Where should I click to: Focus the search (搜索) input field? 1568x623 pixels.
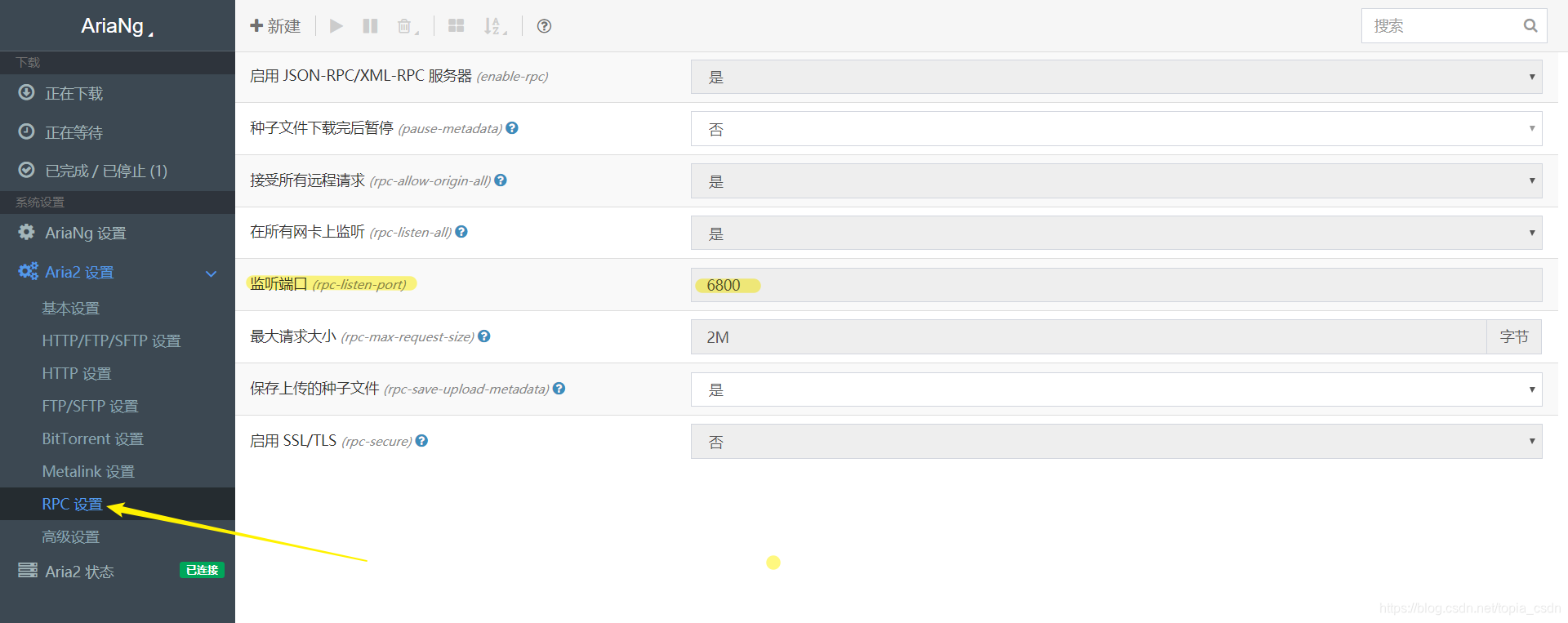(x=1454, y=26)
